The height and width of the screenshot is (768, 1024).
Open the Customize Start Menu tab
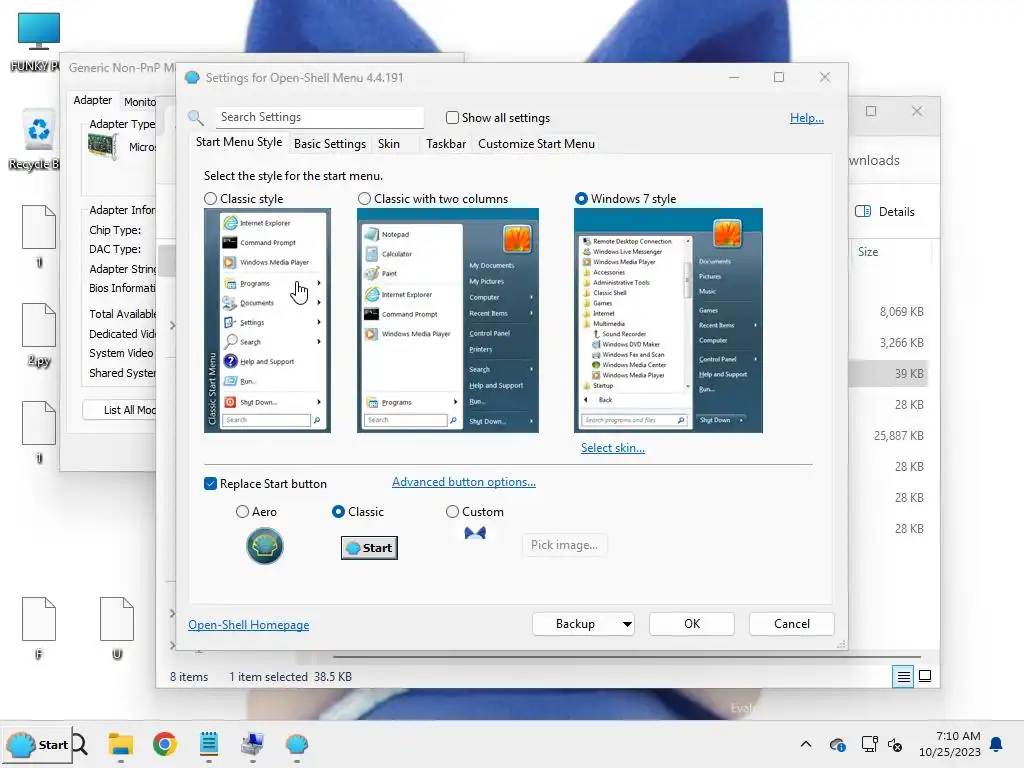(536, 144)
